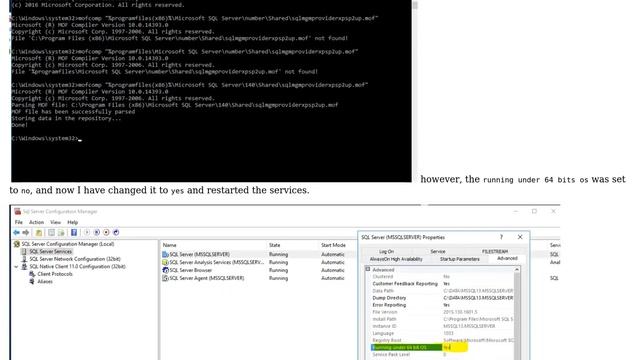Select SQL Server Configuration Manager (Local) root node
Image resolution: width=640 pixels, height=360 pixels.
(x=68, y=244)
